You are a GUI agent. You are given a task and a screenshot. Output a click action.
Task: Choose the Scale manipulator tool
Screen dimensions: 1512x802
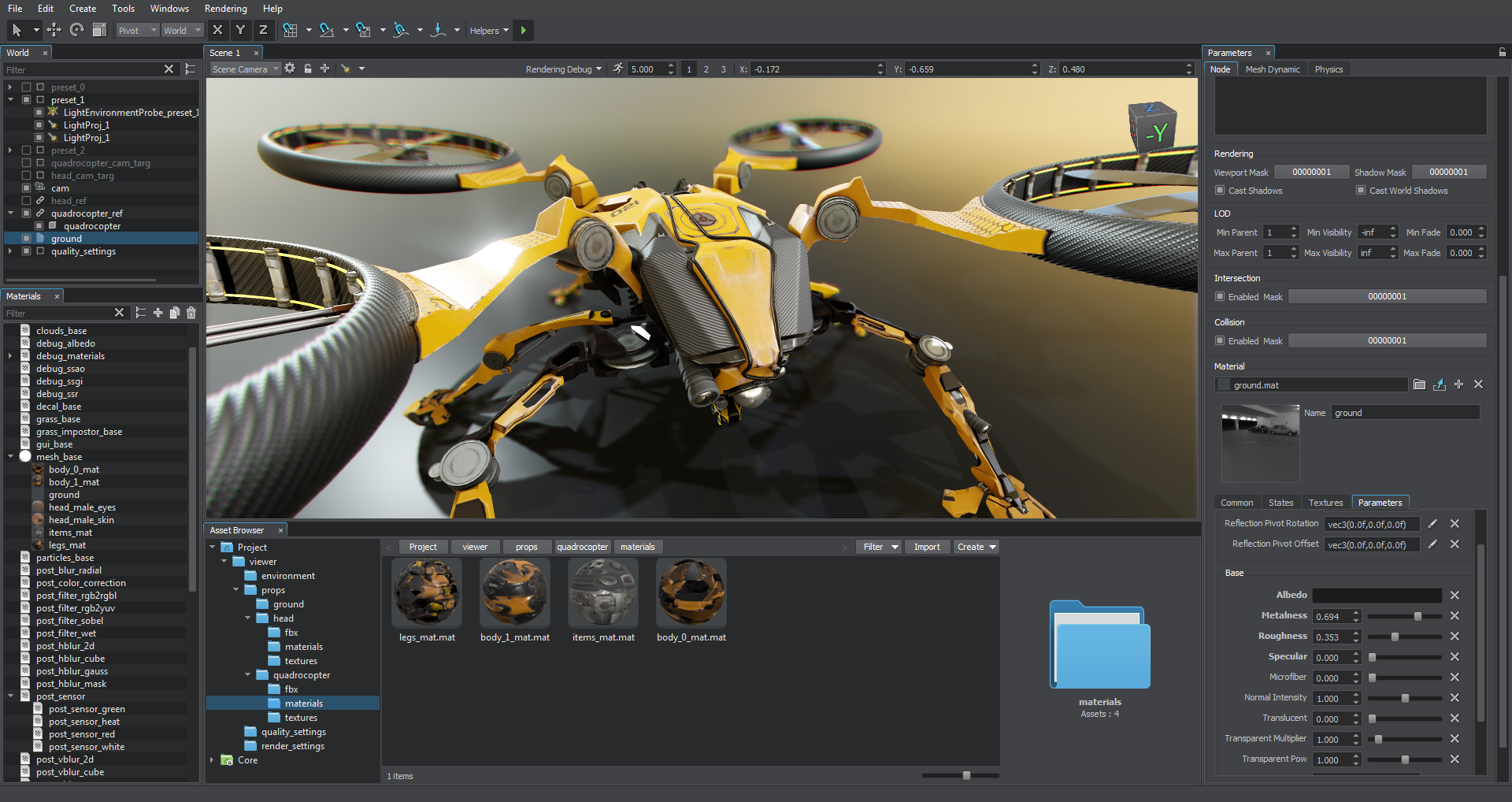point(99,30)
